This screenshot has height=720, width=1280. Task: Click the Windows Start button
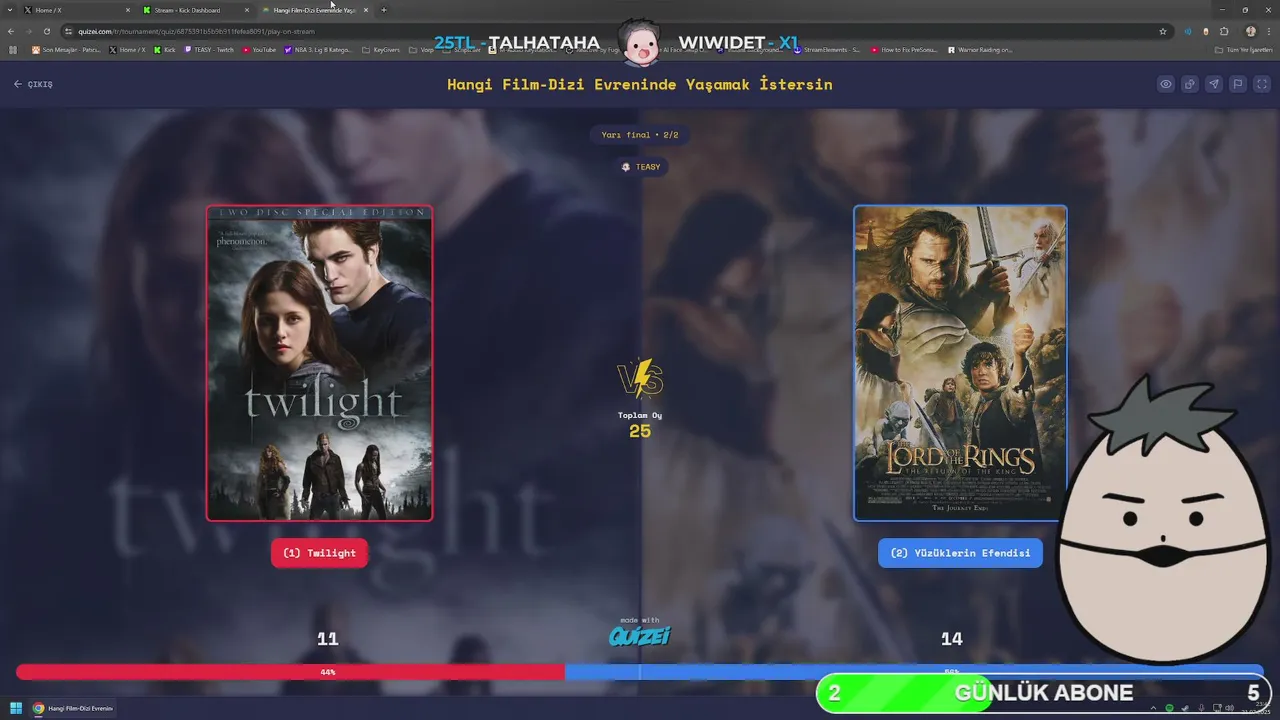pyautogui.click(x=16, y=708)
